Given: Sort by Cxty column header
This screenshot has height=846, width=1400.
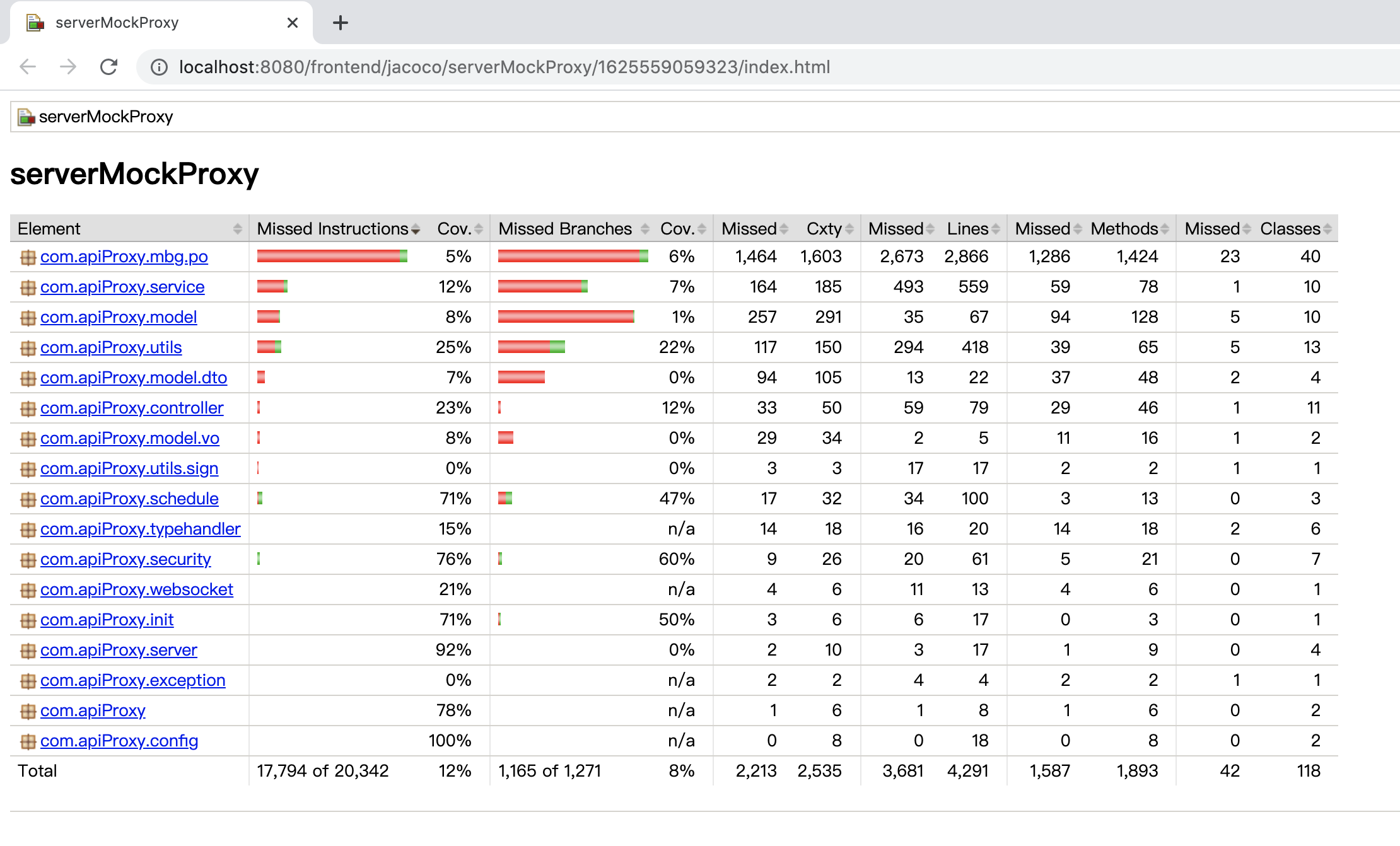Looking at the screenshot, I should pos(825,229).
